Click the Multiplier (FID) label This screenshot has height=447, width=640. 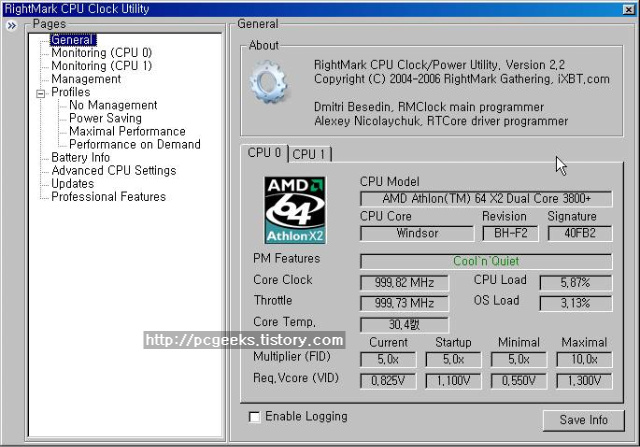(x=291, y=356)
